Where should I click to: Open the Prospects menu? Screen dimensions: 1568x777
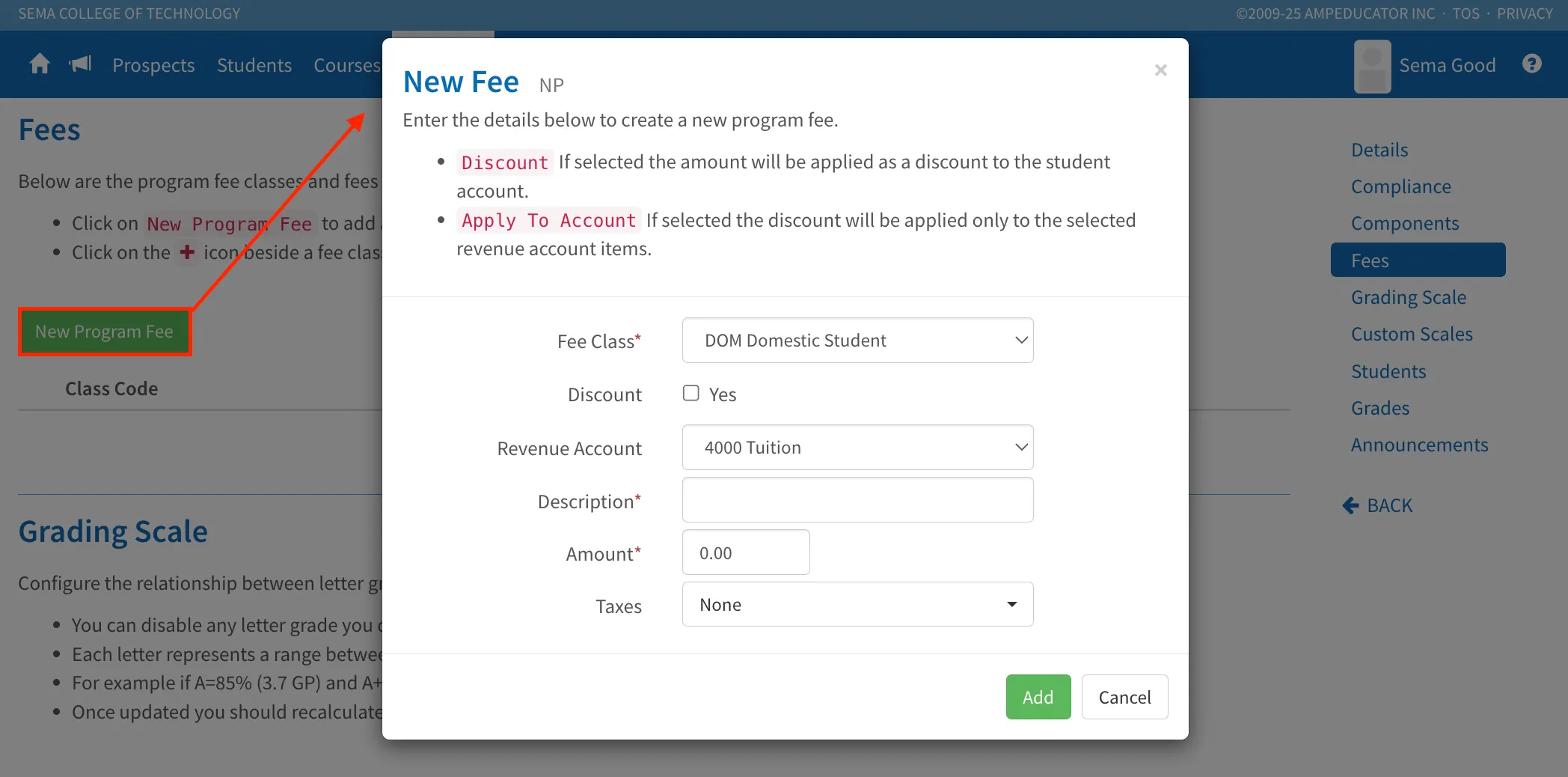coord(153,65)
